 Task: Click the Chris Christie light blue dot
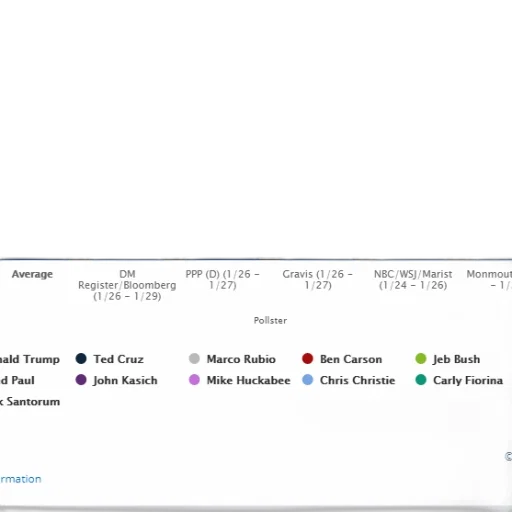[307, 380]
